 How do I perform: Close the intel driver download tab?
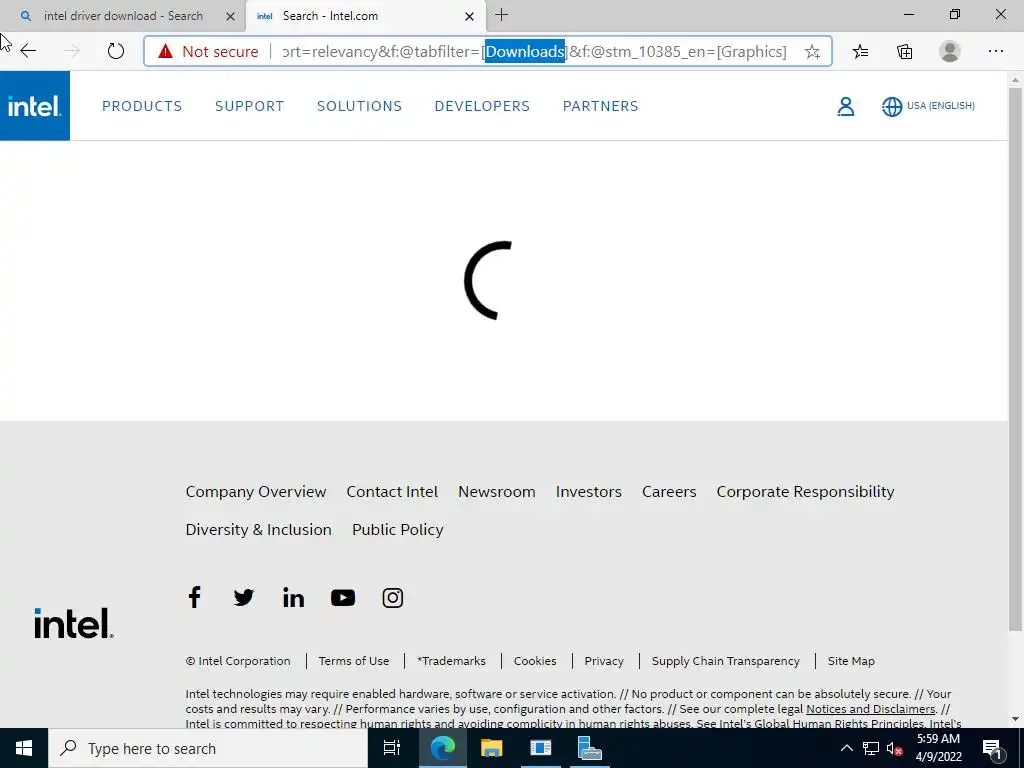click(230, 16)
